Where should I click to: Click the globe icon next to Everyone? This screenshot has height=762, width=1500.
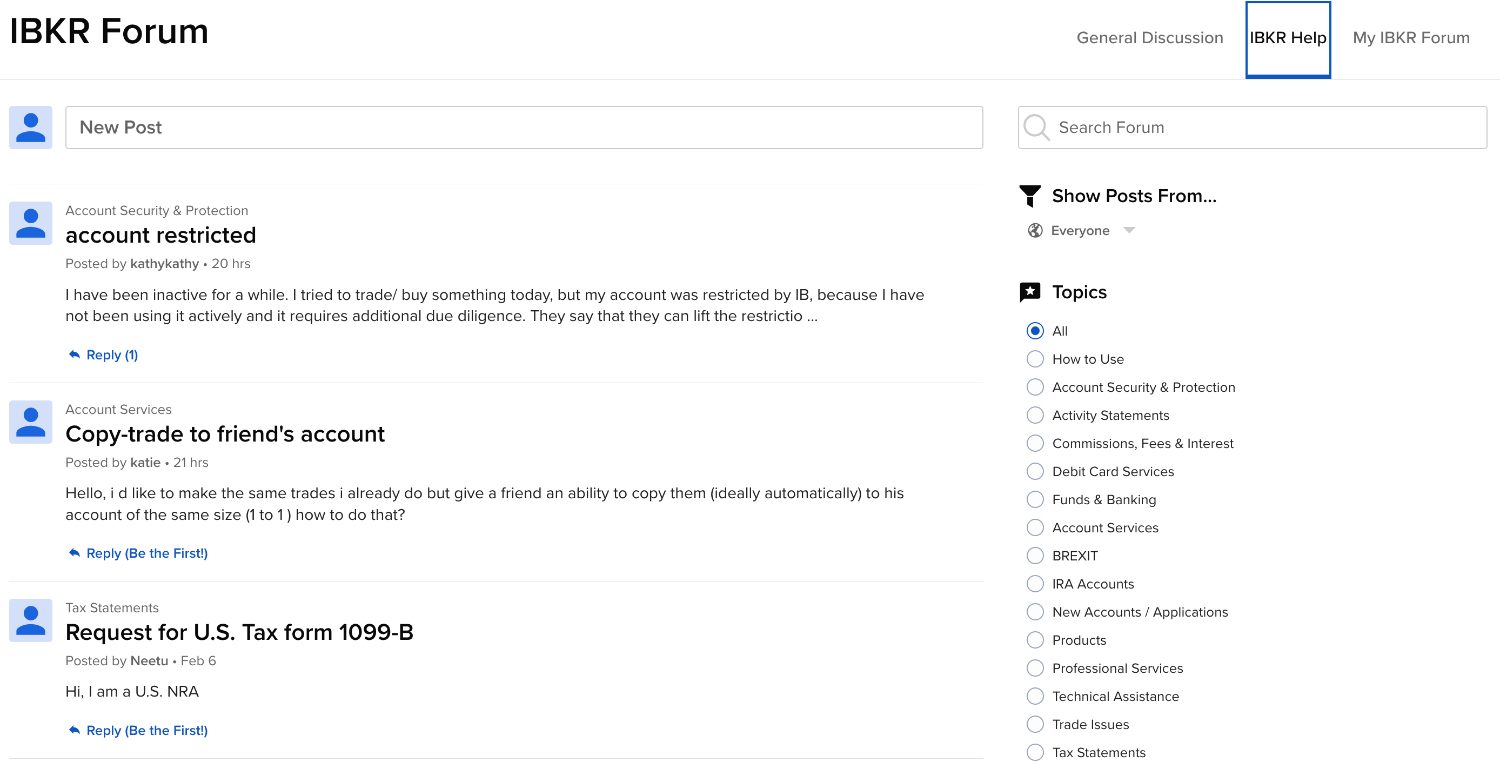[1035, 231]
